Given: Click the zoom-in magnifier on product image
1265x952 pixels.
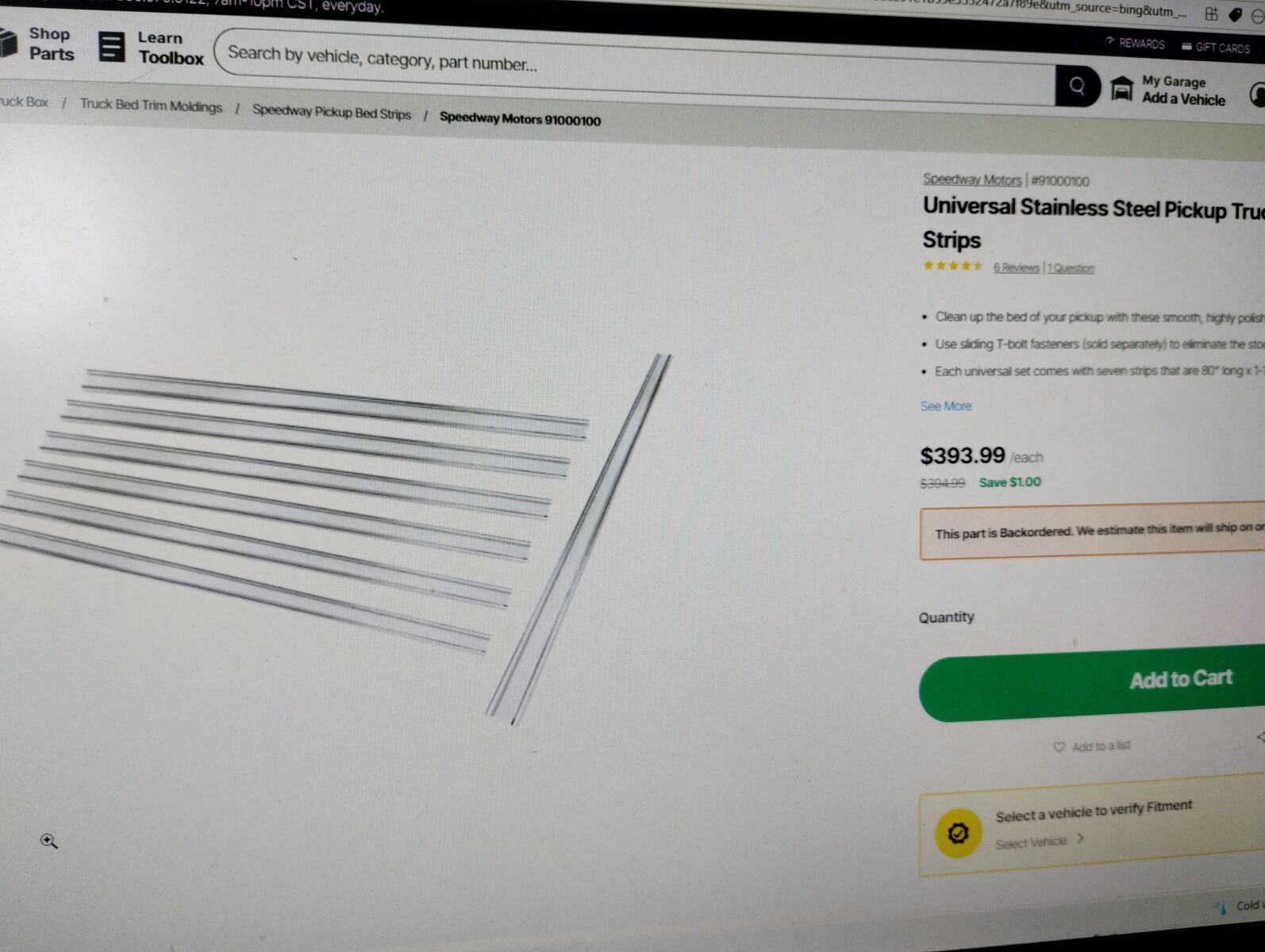Looking at the screenshot, I should tap(49, 841).
